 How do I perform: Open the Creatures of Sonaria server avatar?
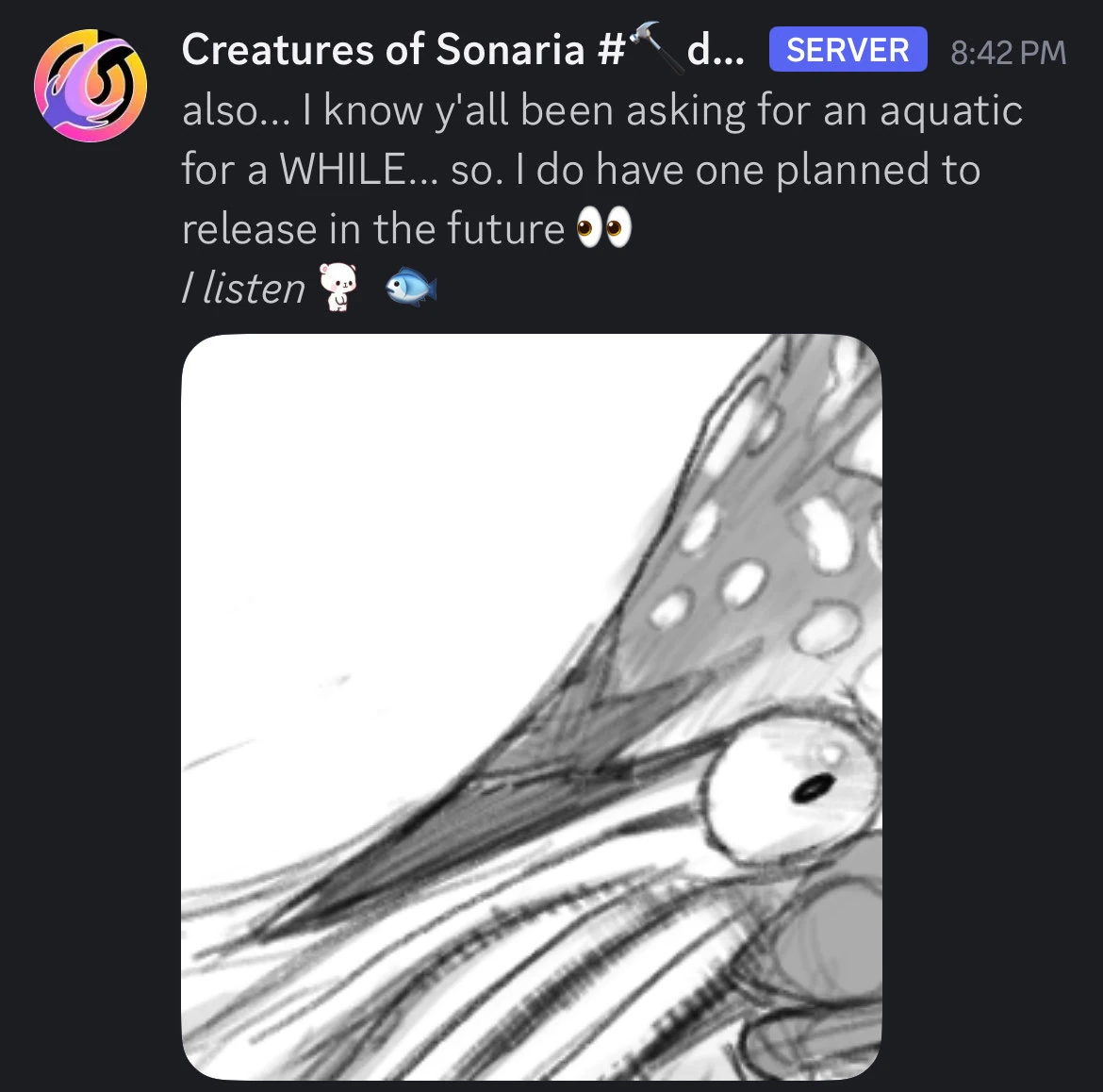point(91,85)
